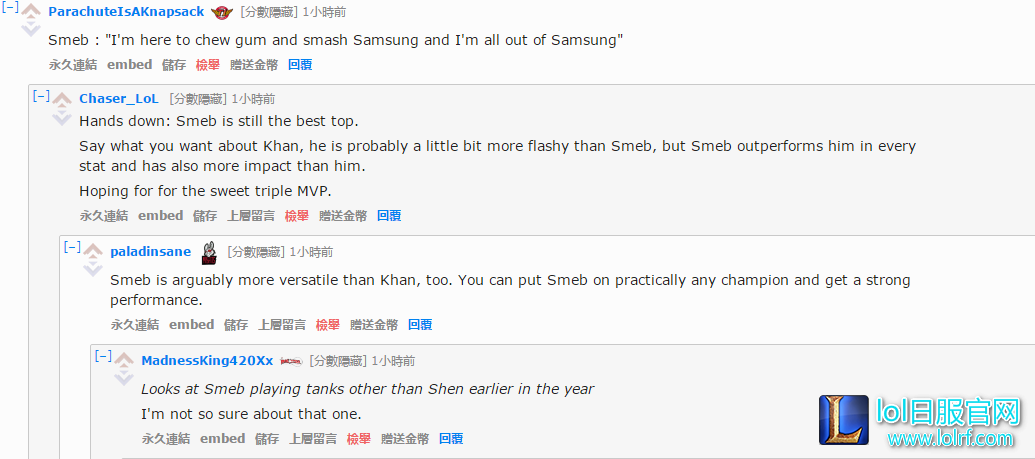1035x459 pixels.
Task: Downvote paladinsane's comment
Action: point(93,269)
